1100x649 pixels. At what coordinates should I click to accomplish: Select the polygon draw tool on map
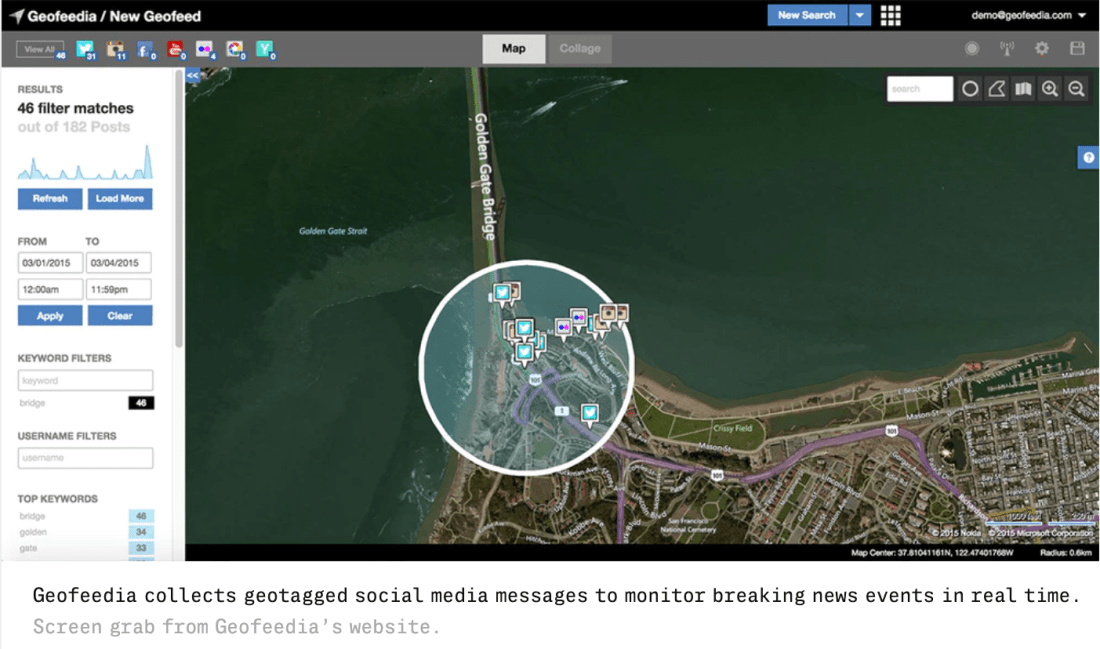997,89
